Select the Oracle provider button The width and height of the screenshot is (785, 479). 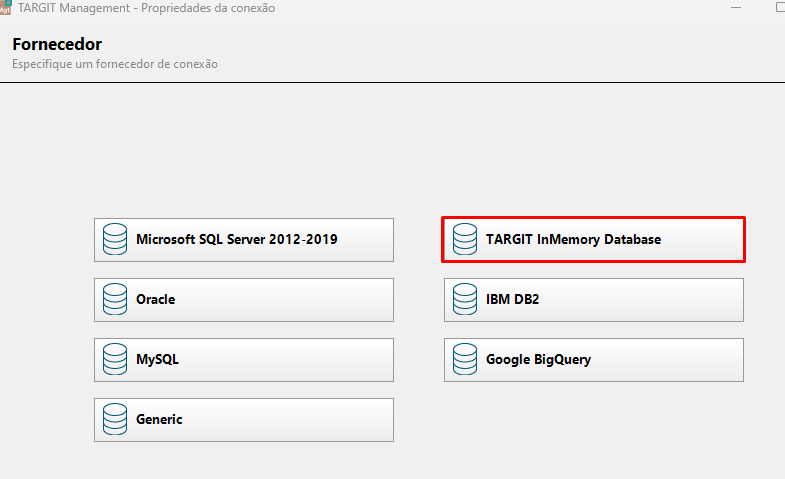click(244, 300)
